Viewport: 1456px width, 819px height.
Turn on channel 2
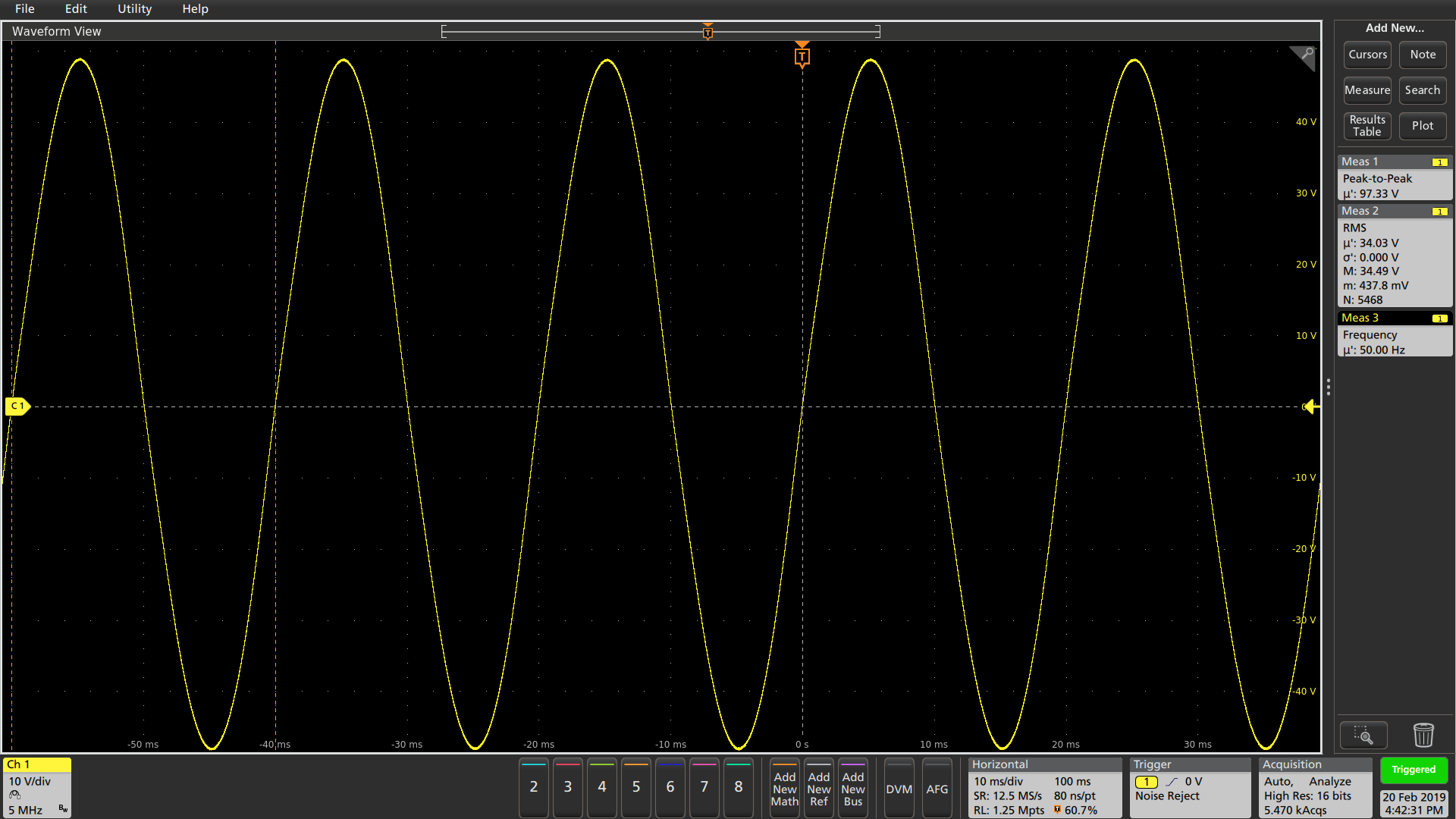pos(534,787)
